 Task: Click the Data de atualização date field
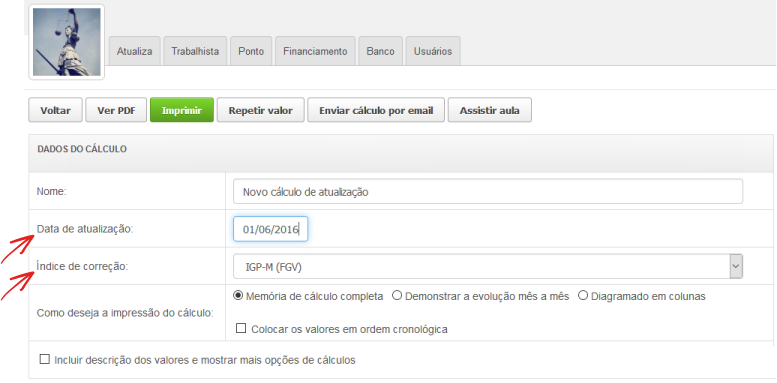point(271,229)
